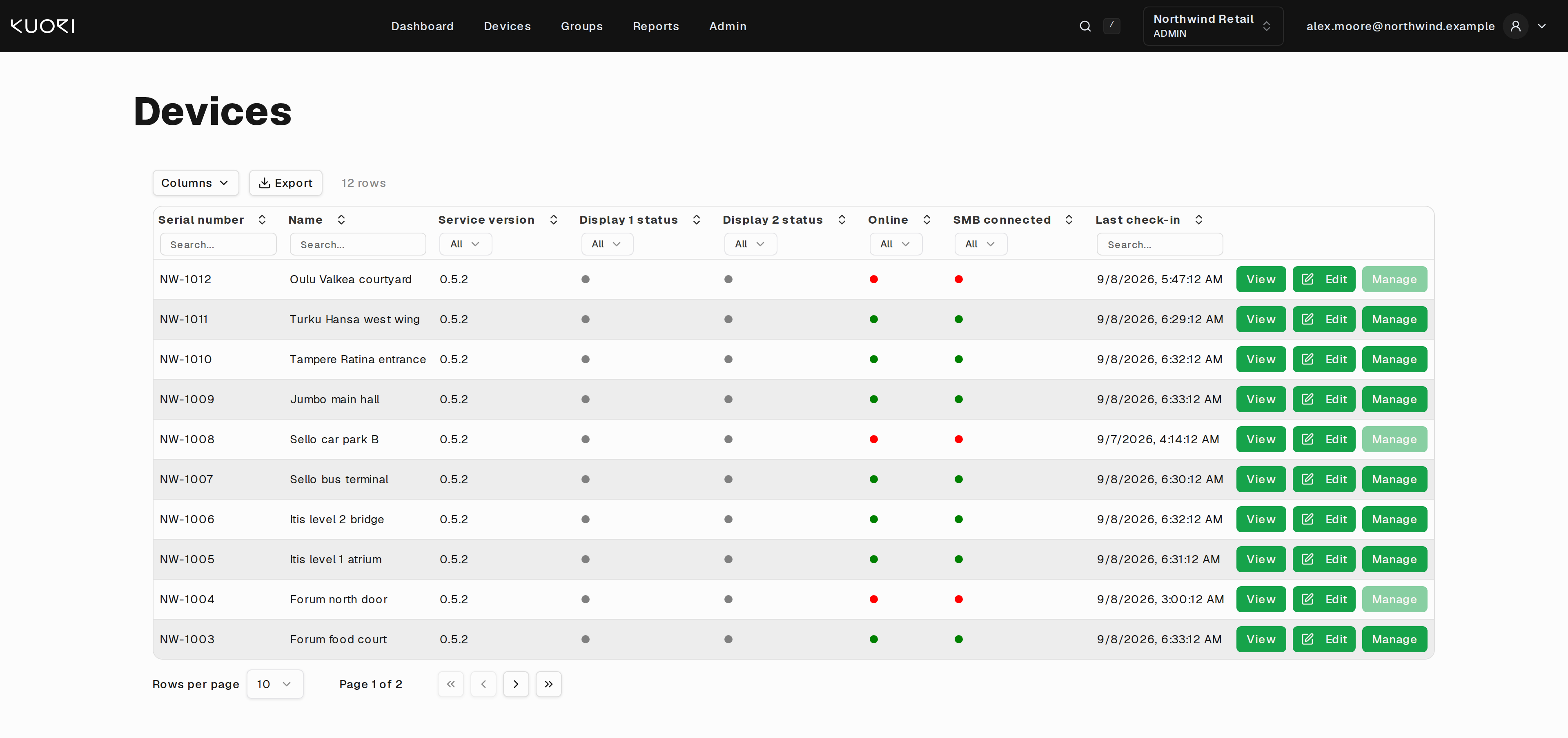Focus the Last check-in search field
This screenshot has width=1568, height=738.
(1160, 244)
